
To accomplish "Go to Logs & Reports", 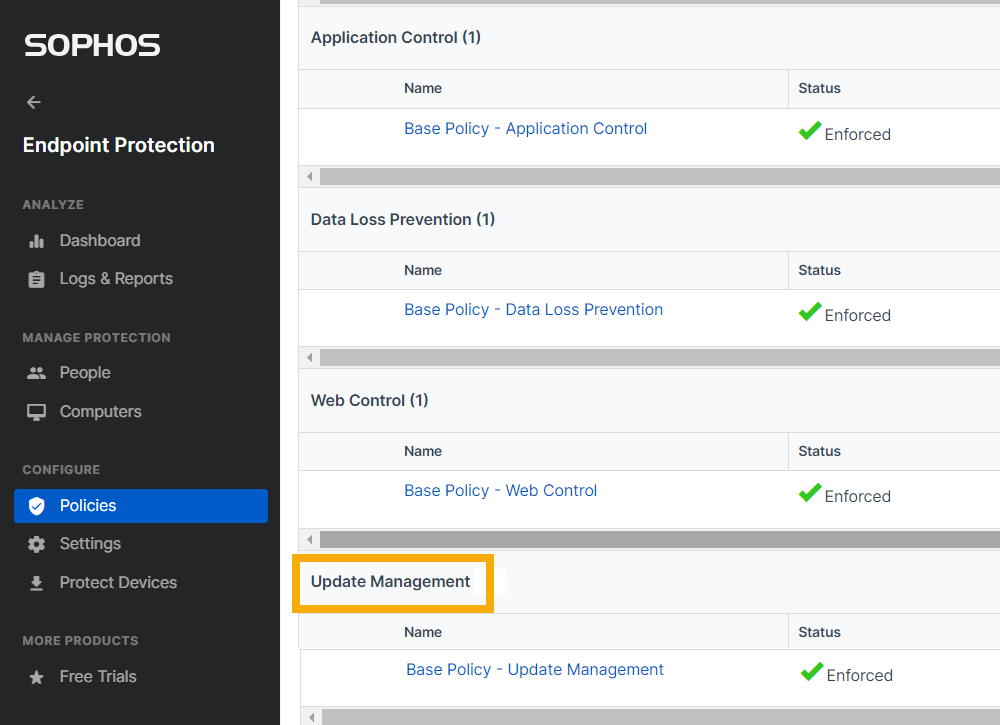I will 115,279.
